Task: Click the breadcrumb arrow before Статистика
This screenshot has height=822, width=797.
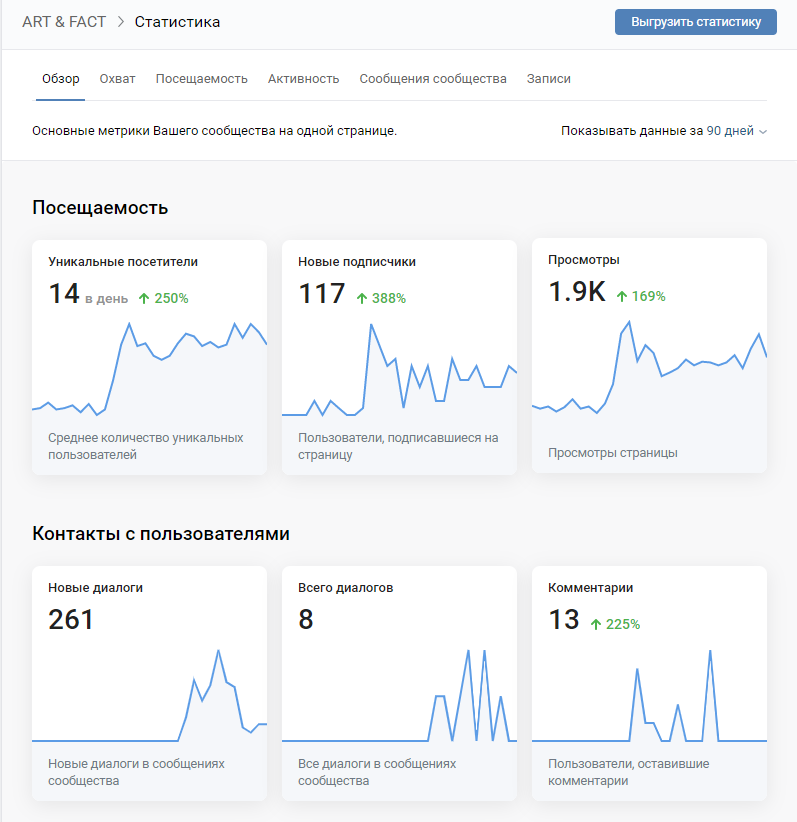Action: 120,22
